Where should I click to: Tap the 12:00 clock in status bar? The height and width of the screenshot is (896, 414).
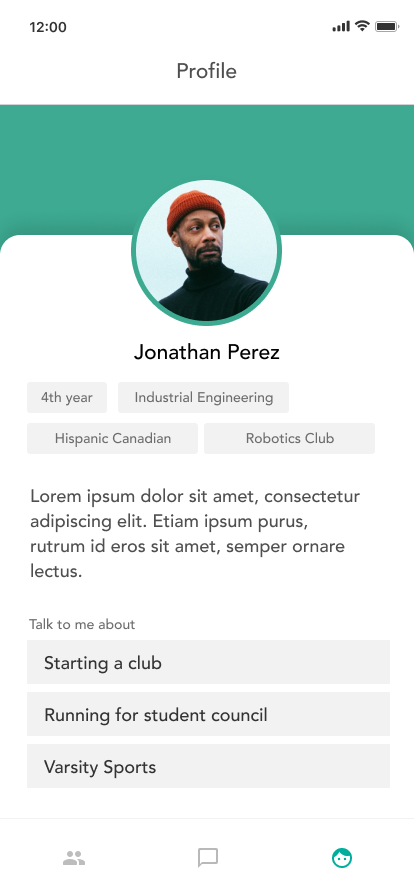coord(48,27)
